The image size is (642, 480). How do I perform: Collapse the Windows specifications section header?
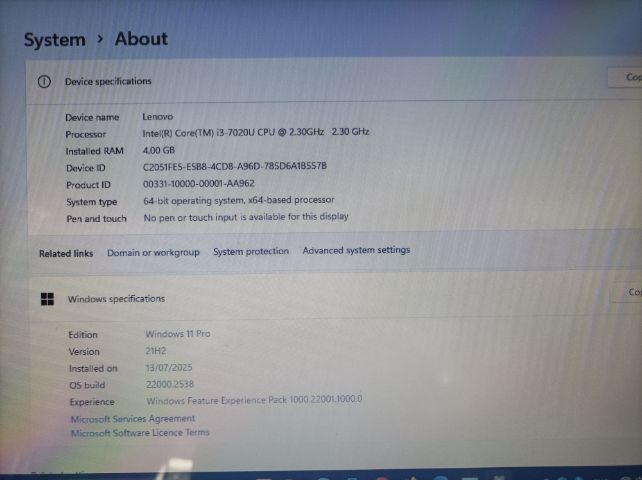pyautogui.click(x=336, y=297)
